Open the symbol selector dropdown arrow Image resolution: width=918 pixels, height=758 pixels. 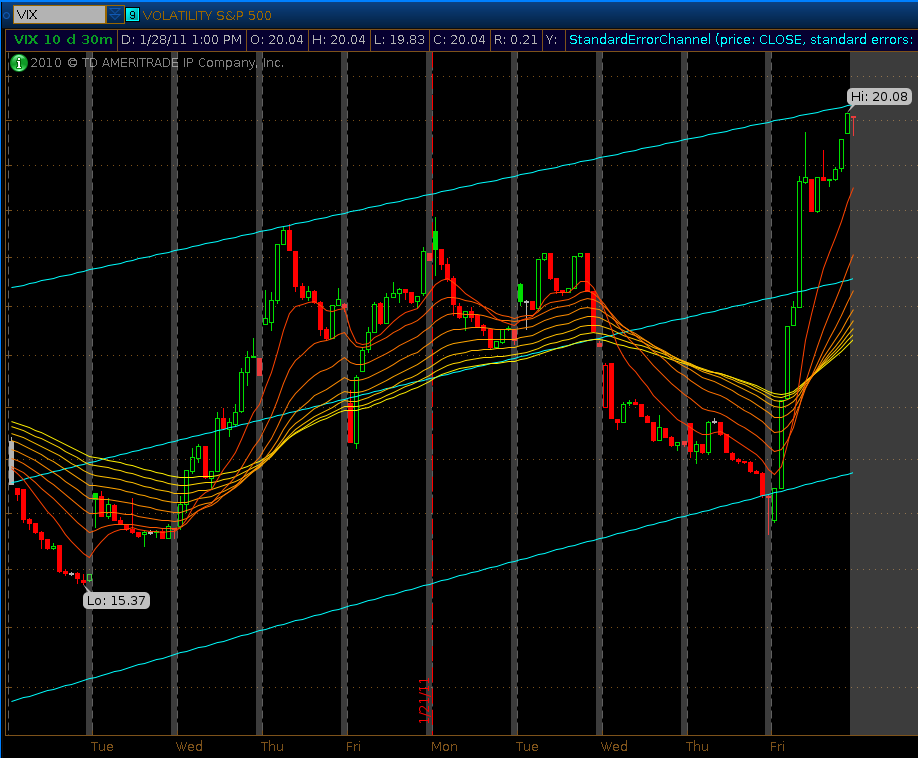point(115,15)
